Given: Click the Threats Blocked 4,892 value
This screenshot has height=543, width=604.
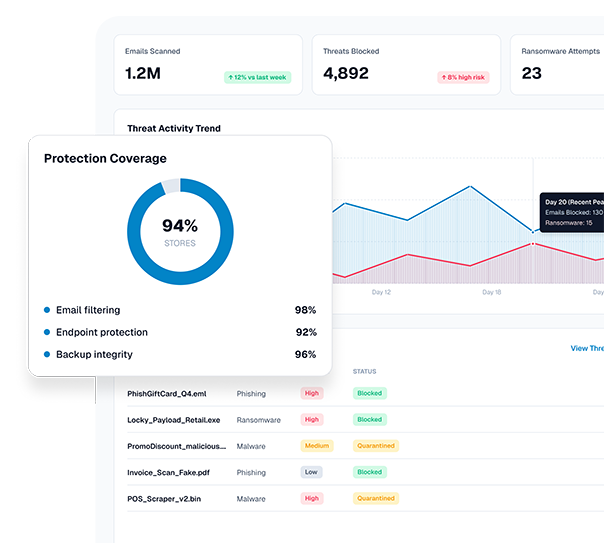Looking at the screenshot, I should coord(346,73).
